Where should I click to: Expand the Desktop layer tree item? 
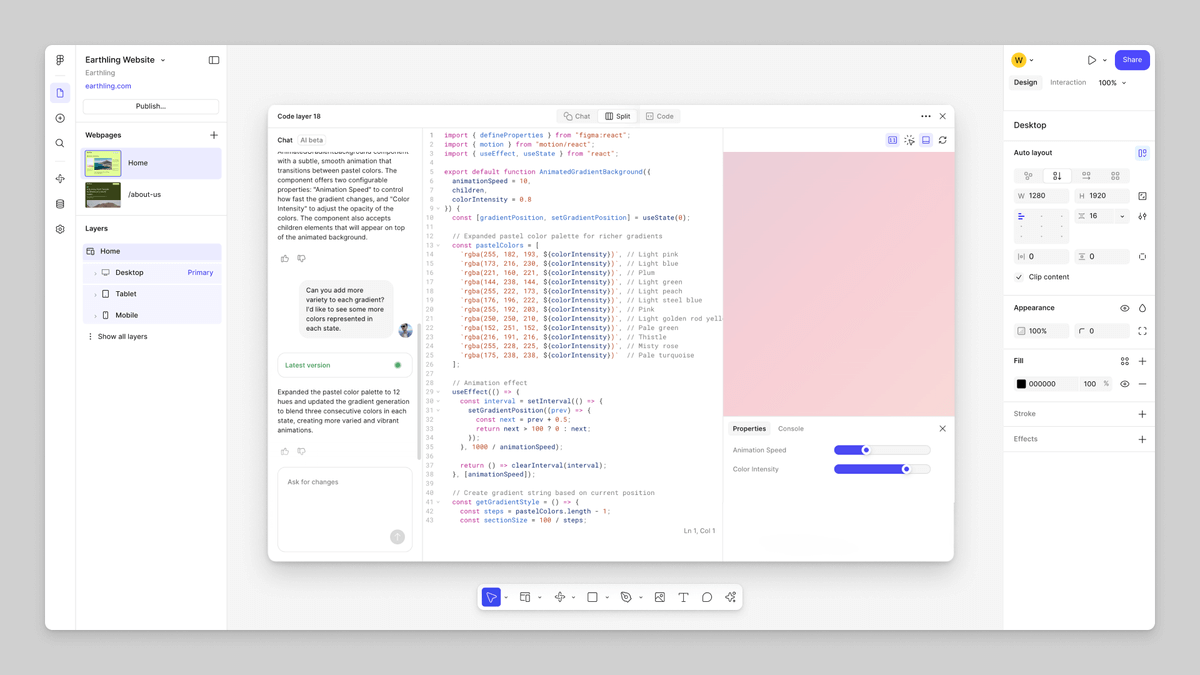click(96, 273)
